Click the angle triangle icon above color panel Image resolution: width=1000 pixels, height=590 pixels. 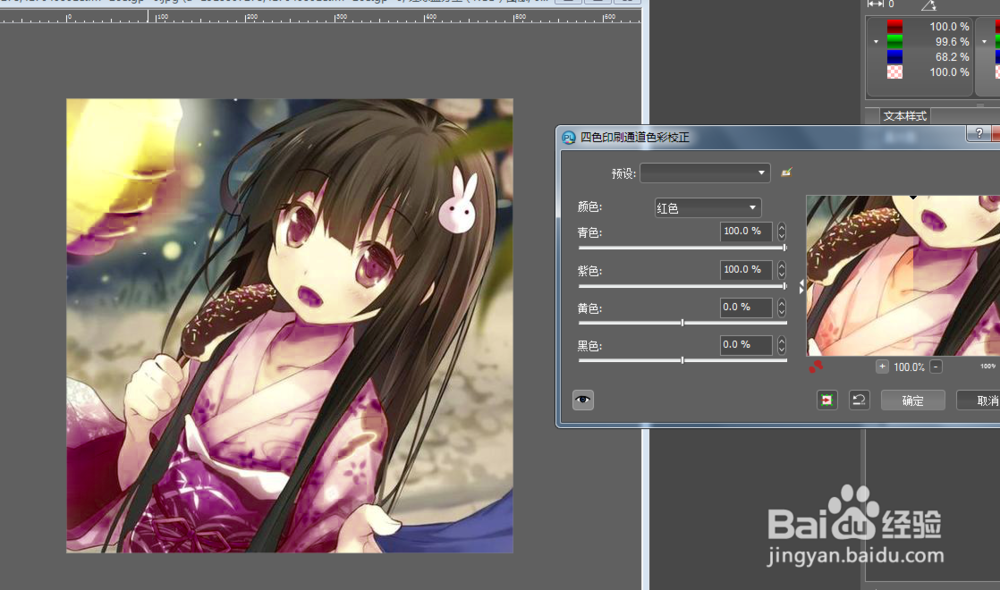pyautogui.click(x=929, y=5)
